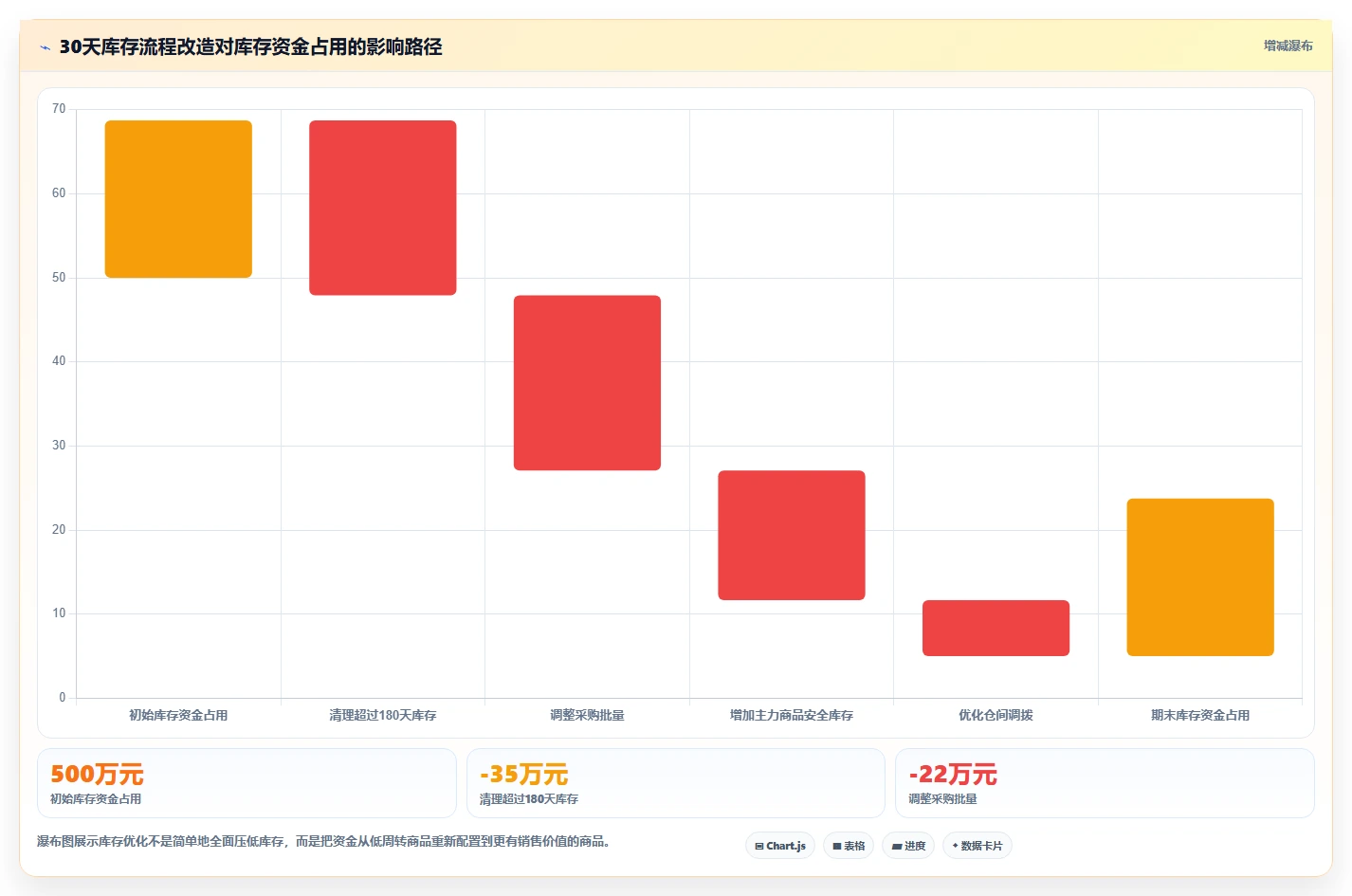Click the red 调整采购批量 bar
The height and width of the screenshot is (896, 1352).
coord(587,383)
